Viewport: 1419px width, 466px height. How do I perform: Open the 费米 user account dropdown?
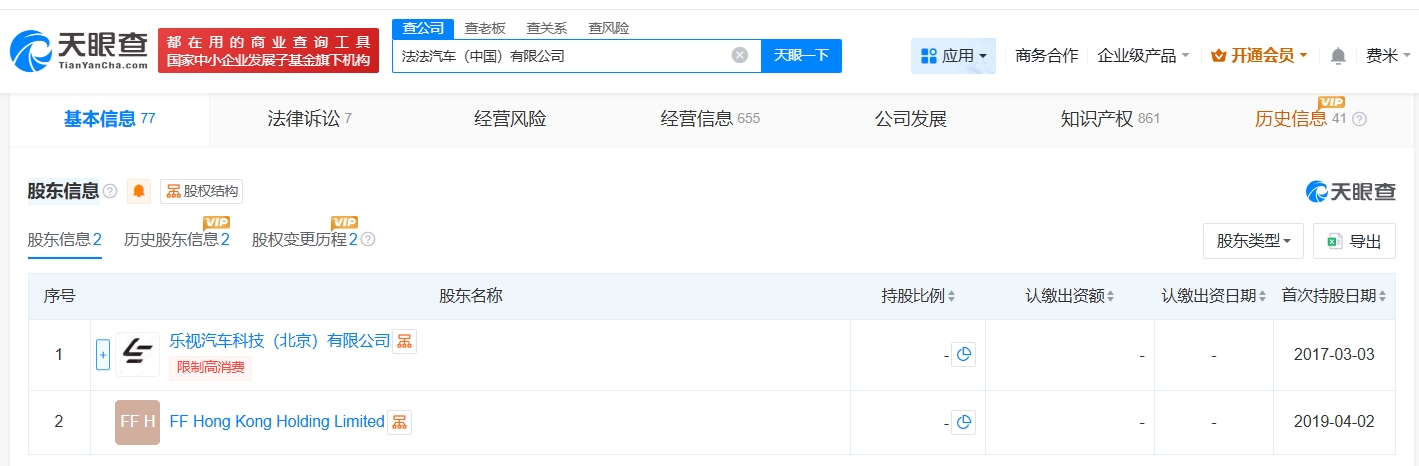coord(1388,56)
